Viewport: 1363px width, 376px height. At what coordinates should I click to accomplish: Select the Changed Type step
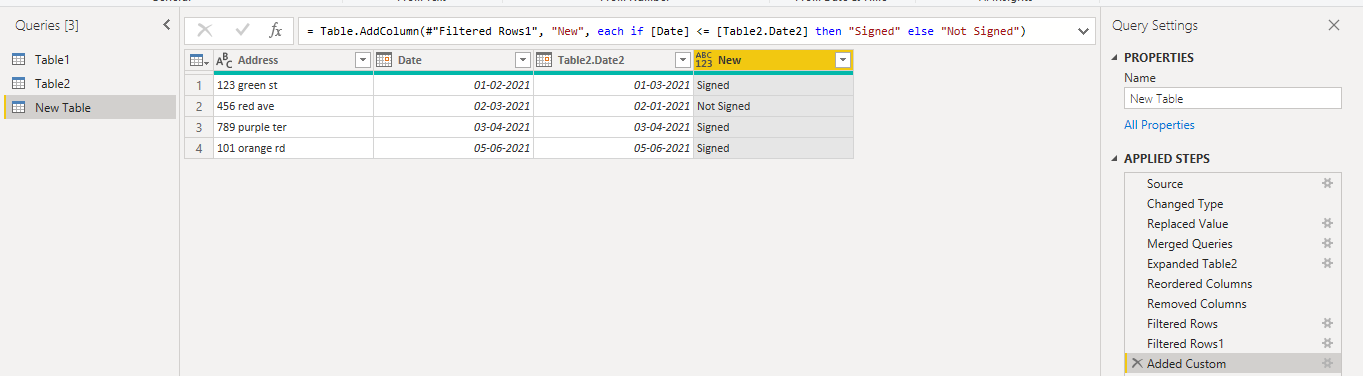[x=1233, y=204]
